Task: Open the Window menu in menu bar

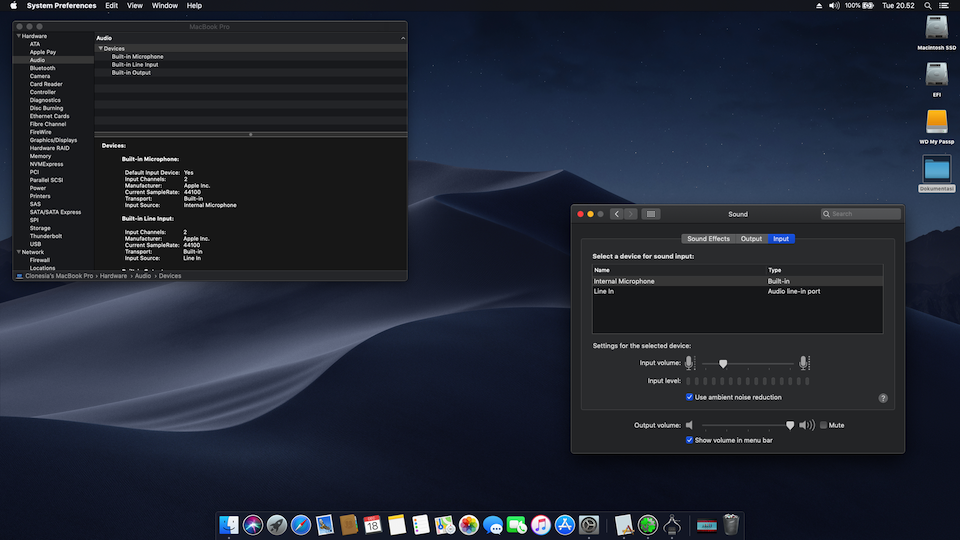Action: (x=165, y=5)
